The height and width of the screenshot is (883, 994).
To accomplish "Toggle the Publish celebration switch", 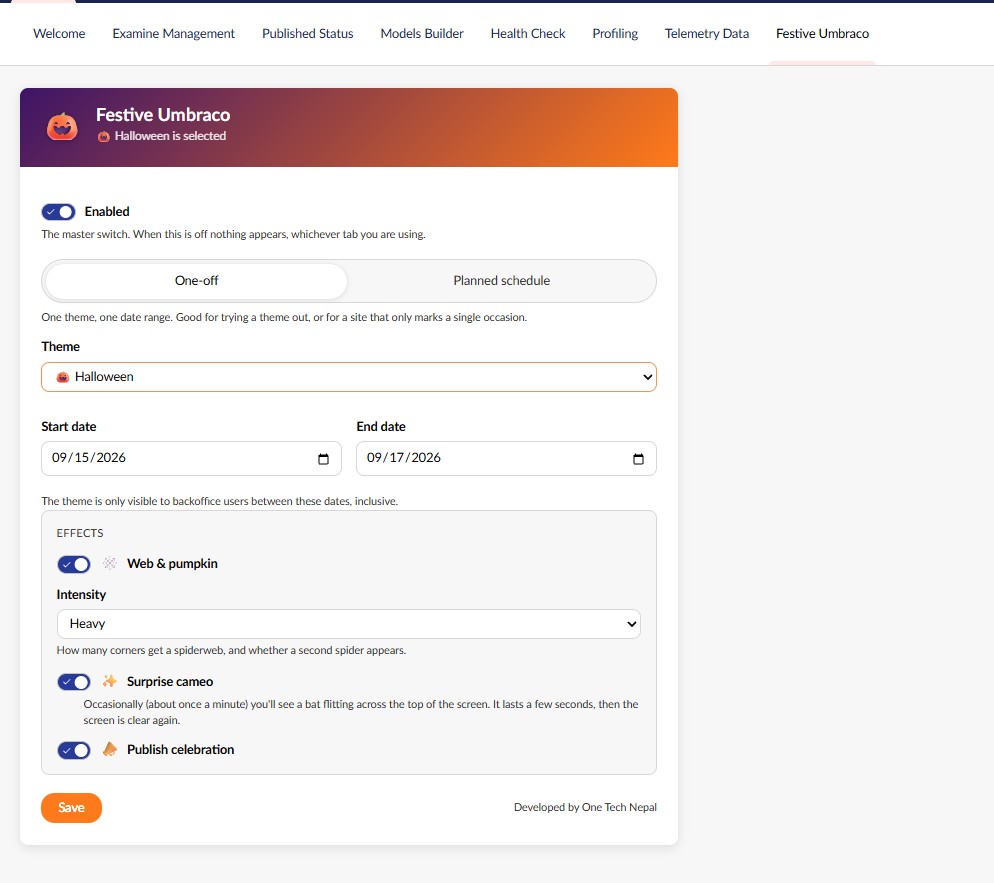I will coord(74,751).
